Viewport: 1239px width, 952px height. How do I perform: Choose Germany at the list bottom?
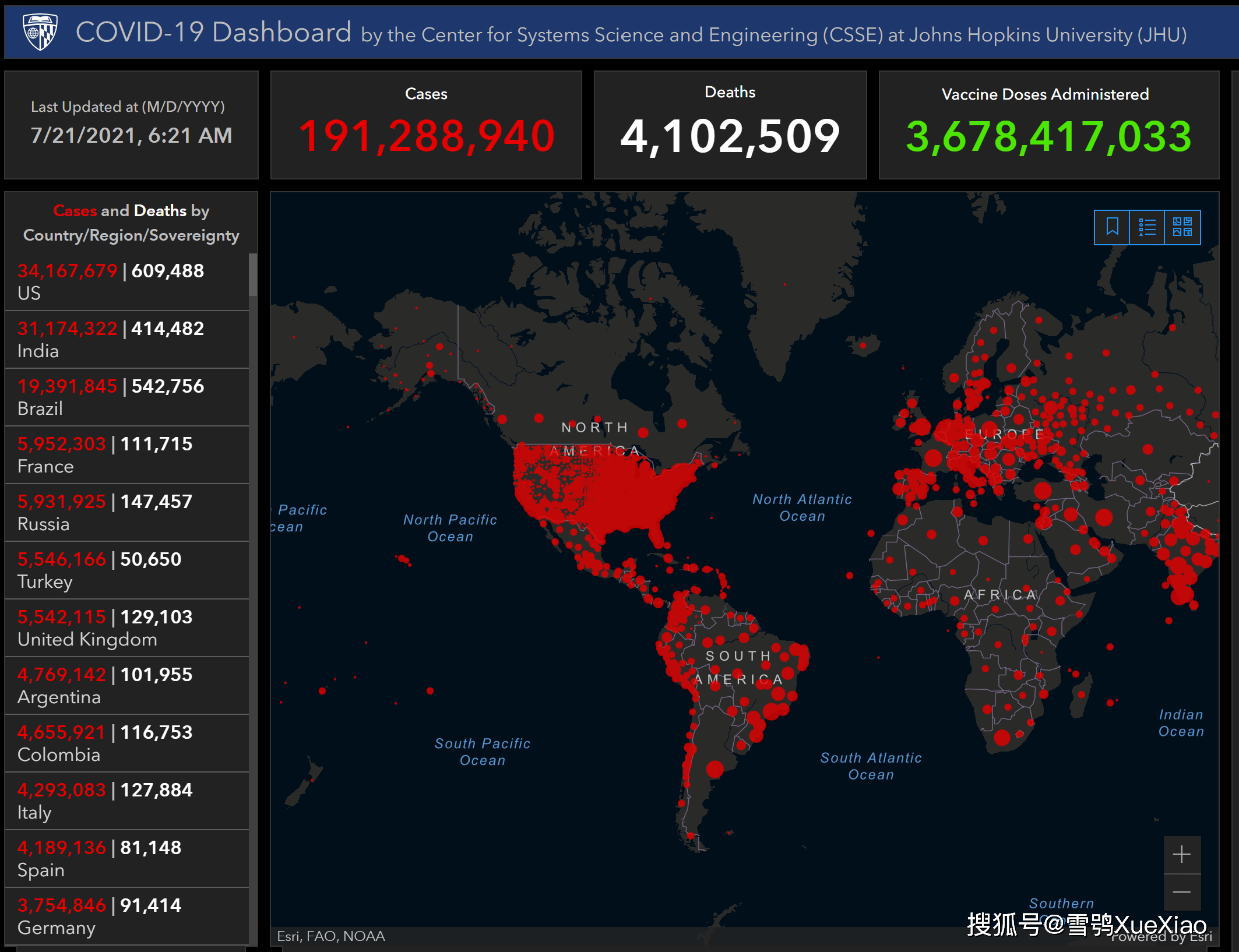click(127, 916)
